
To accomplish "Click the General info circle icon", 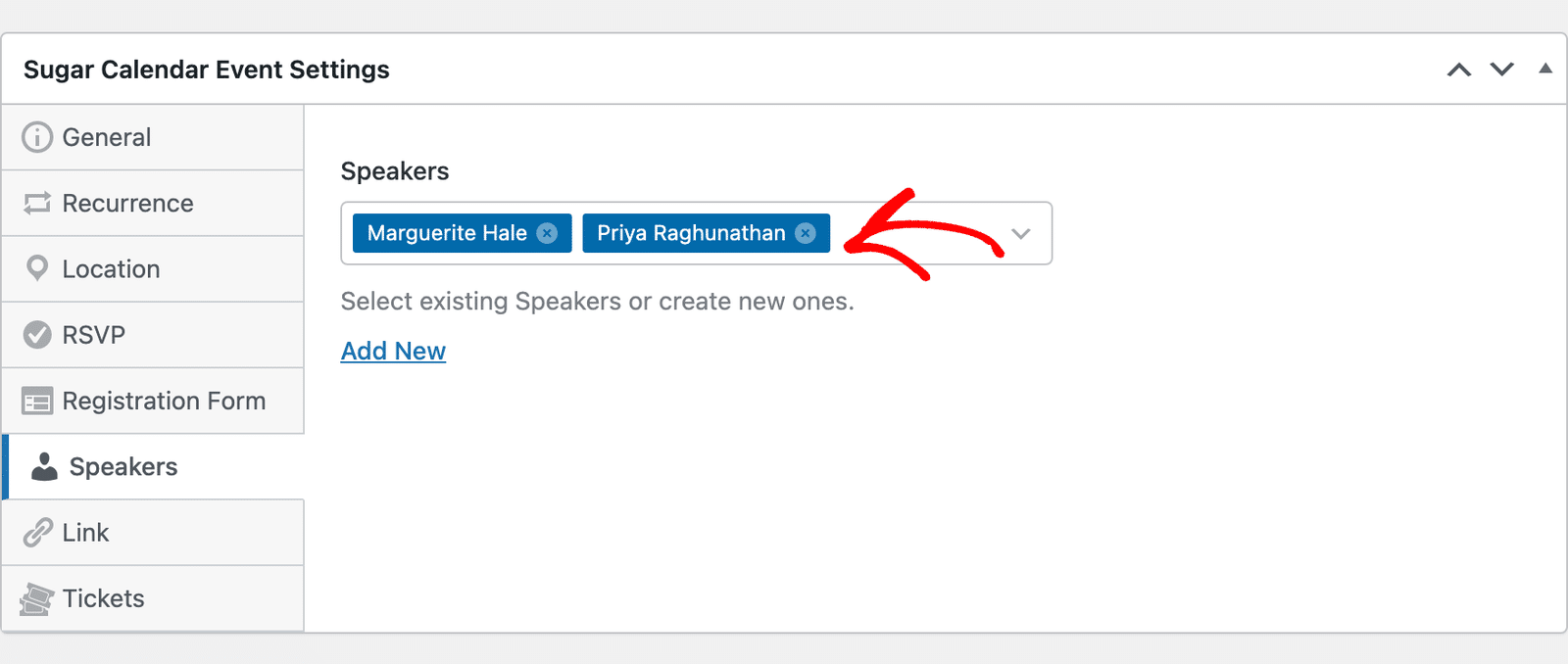I will [37, 137].
